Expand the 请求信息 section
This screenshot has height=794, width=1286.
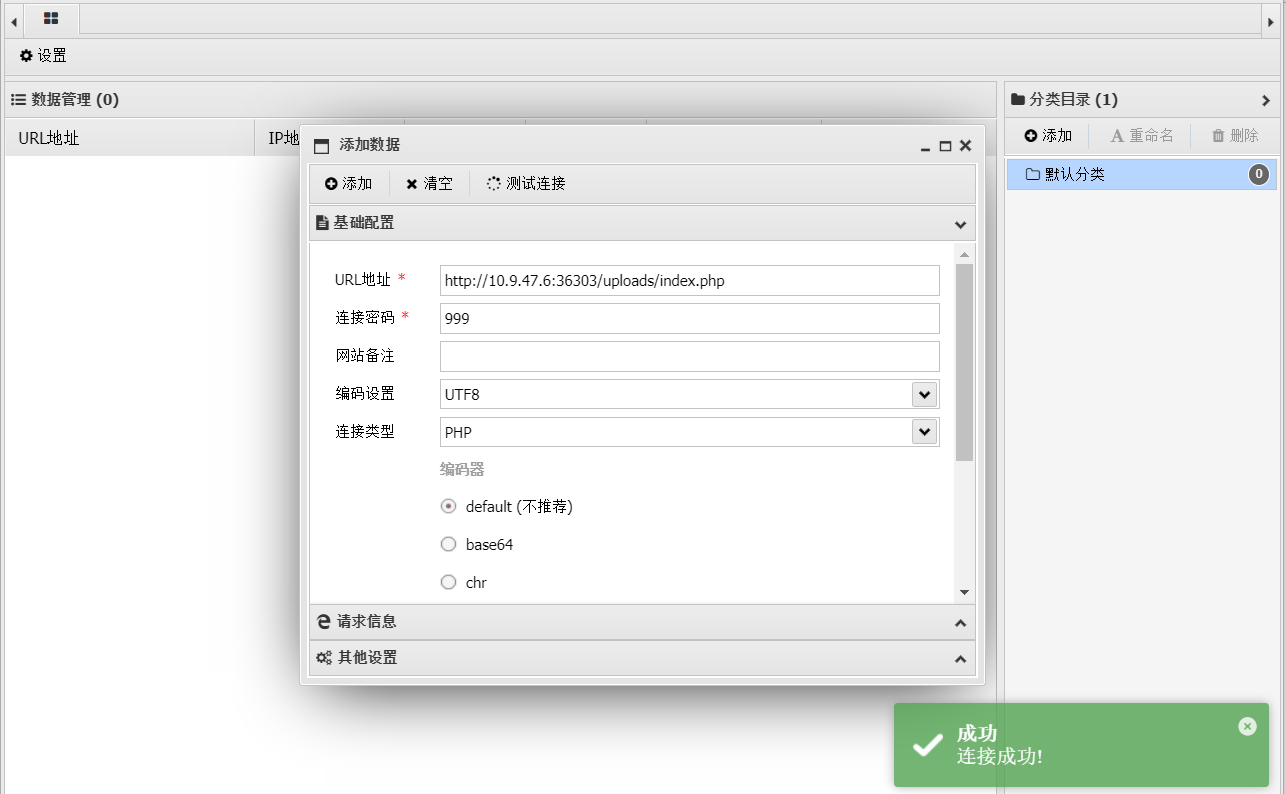click(x=960, y=623)
